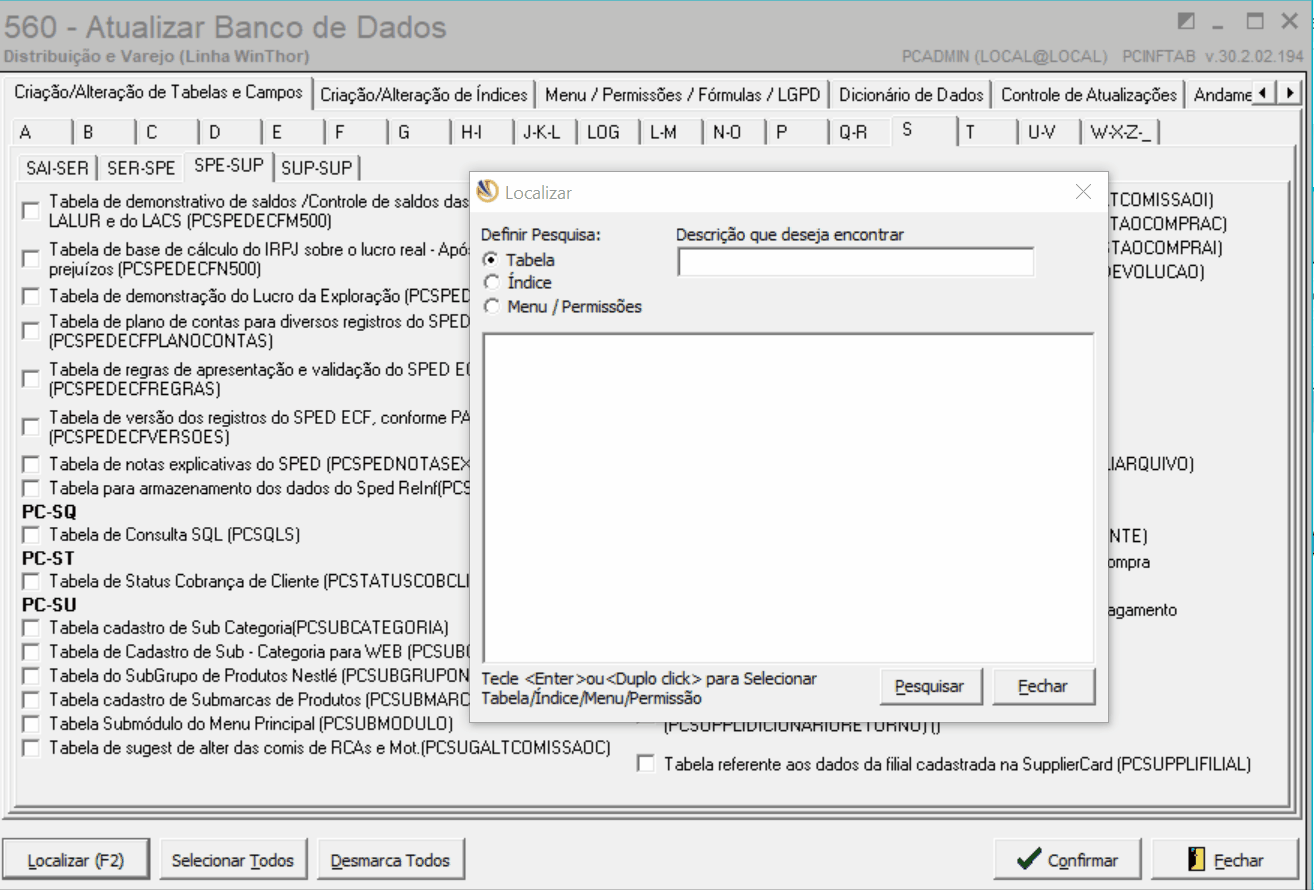Select Criação/Alteração de Tabelas e Campos tab
Viewport: 1314px width, 890px height.
pos(158,92)
